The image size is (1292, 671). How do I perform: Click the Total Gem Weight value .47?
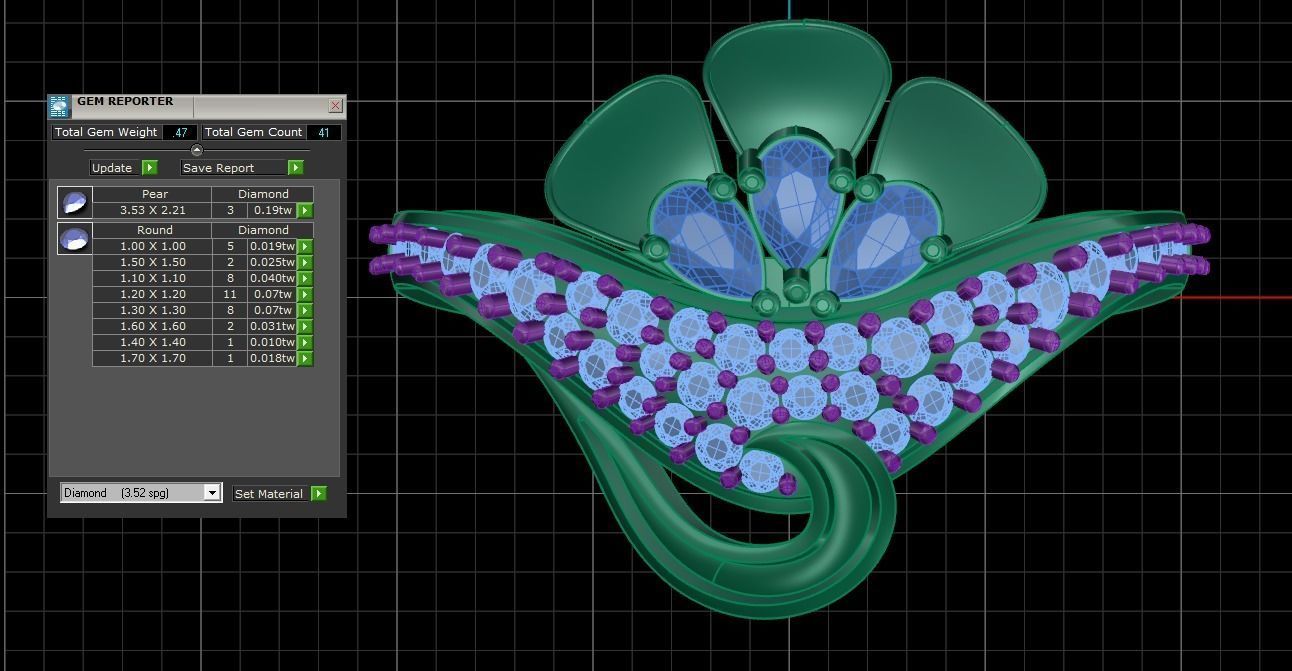click(180, 132)
